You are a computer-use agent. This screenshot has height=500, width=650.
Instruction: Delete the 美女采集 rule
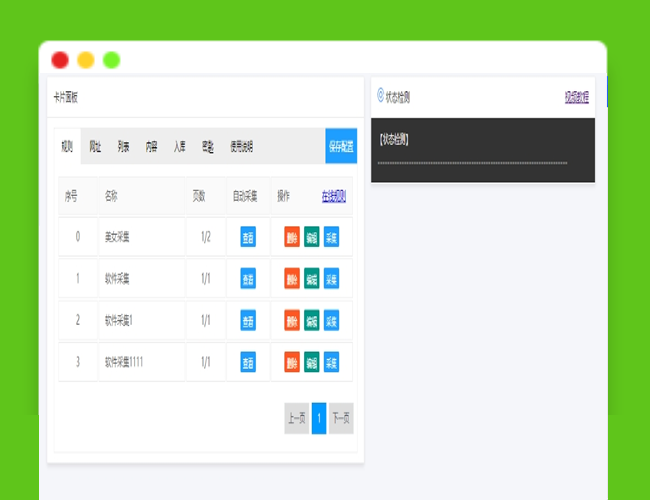click(x=292, y=237)
